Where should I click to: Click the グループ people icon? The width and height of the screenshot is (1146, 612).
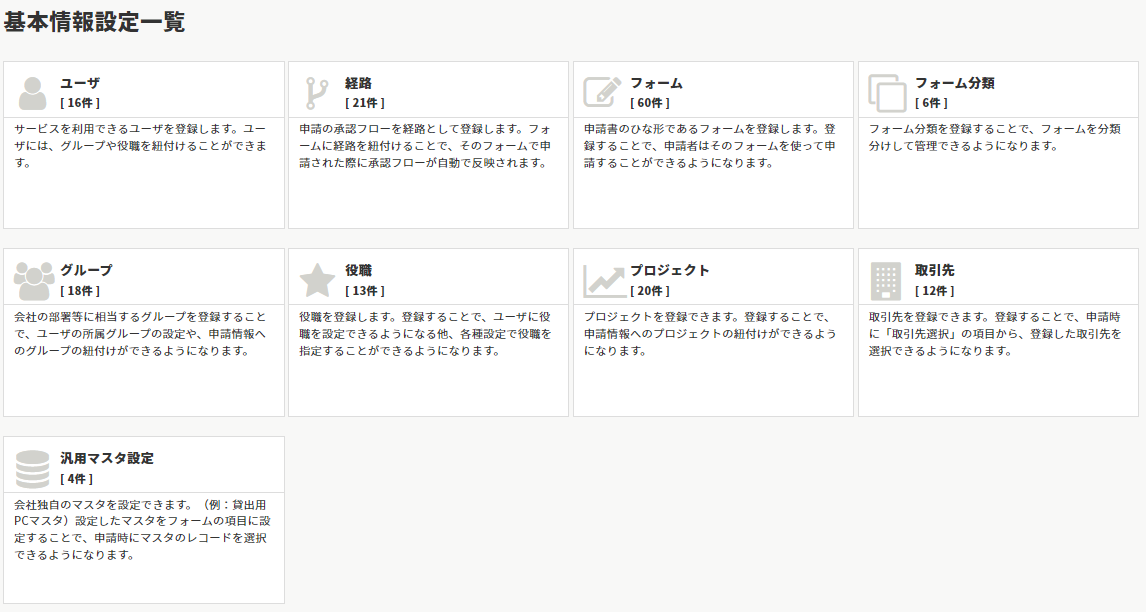pyautogui.click(x=33, y=281)
